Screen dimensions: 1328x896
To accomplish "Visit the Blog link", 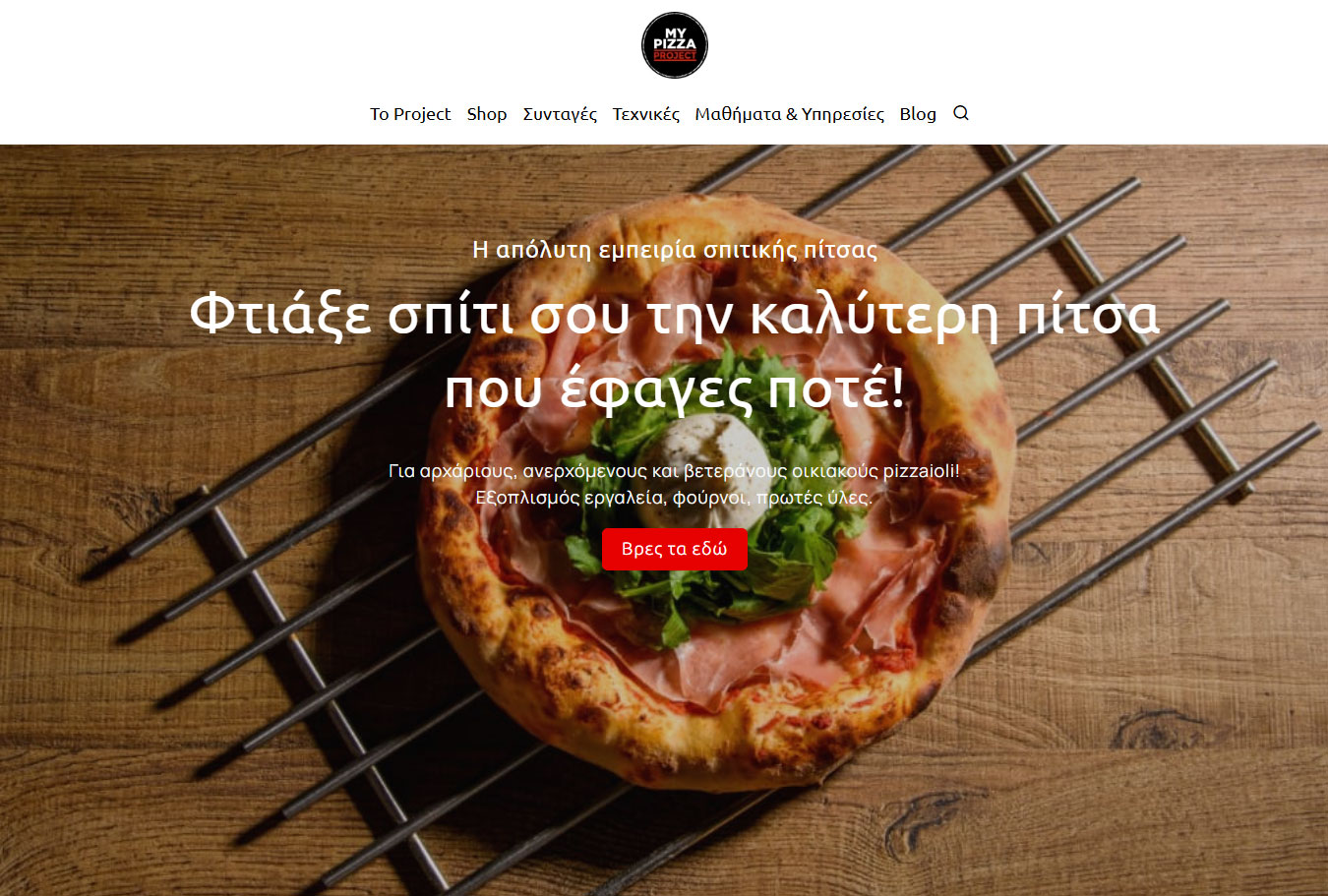I will coord(918,114).
